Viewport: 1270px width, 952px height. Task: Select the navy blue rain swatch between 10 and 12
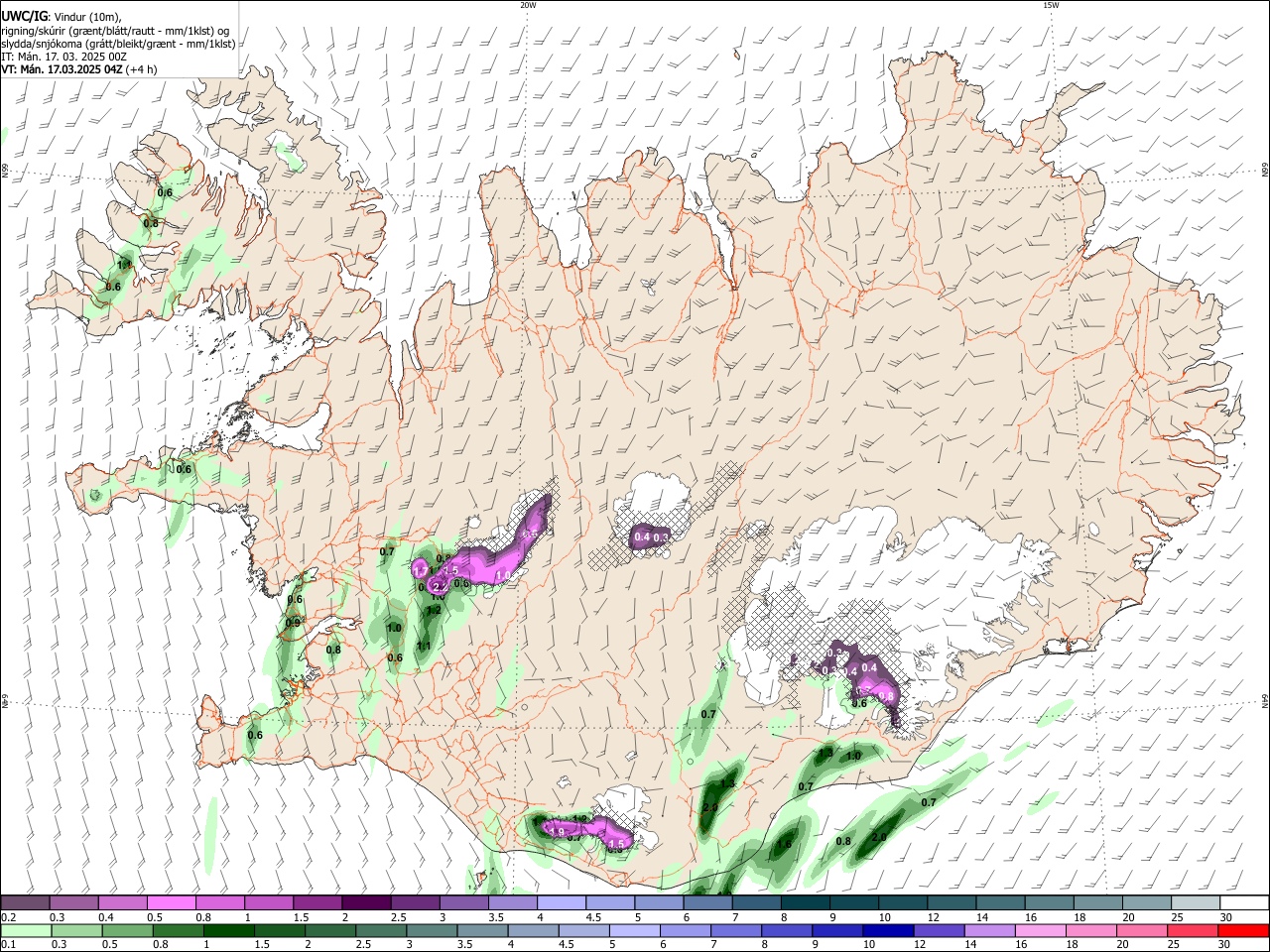890,930
